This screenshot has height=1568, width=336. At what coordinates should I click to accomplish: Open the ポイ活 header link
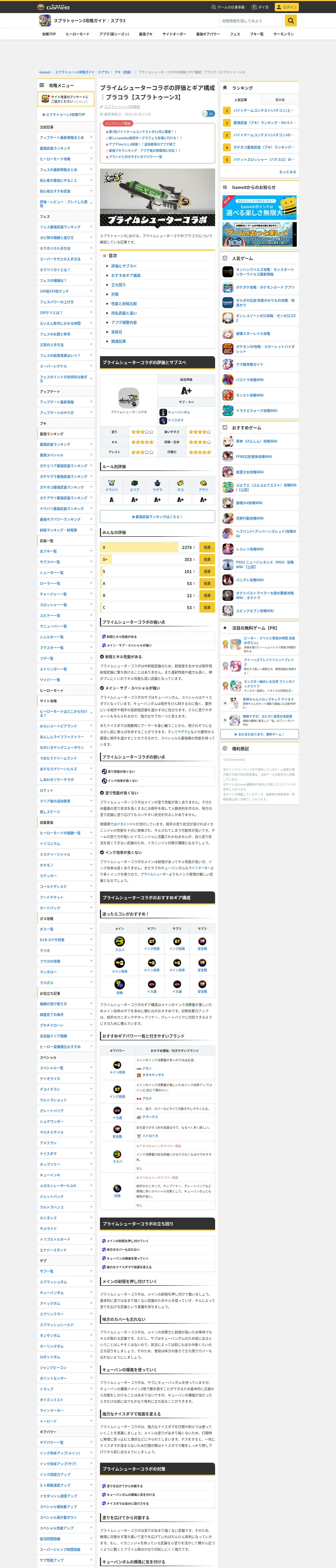click(260, 7)
